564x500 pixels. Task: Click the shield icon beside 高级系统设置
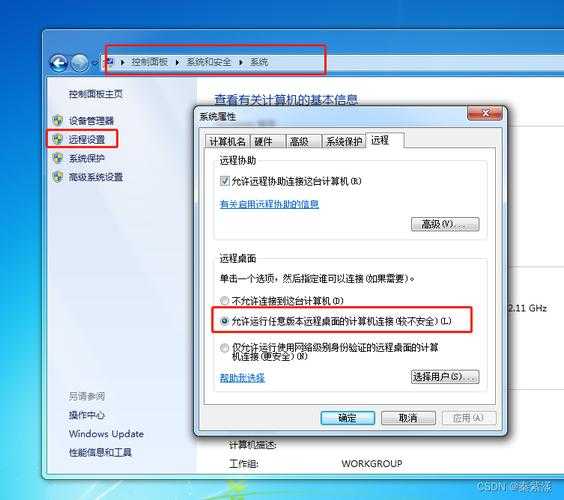(x=58, y=177)
